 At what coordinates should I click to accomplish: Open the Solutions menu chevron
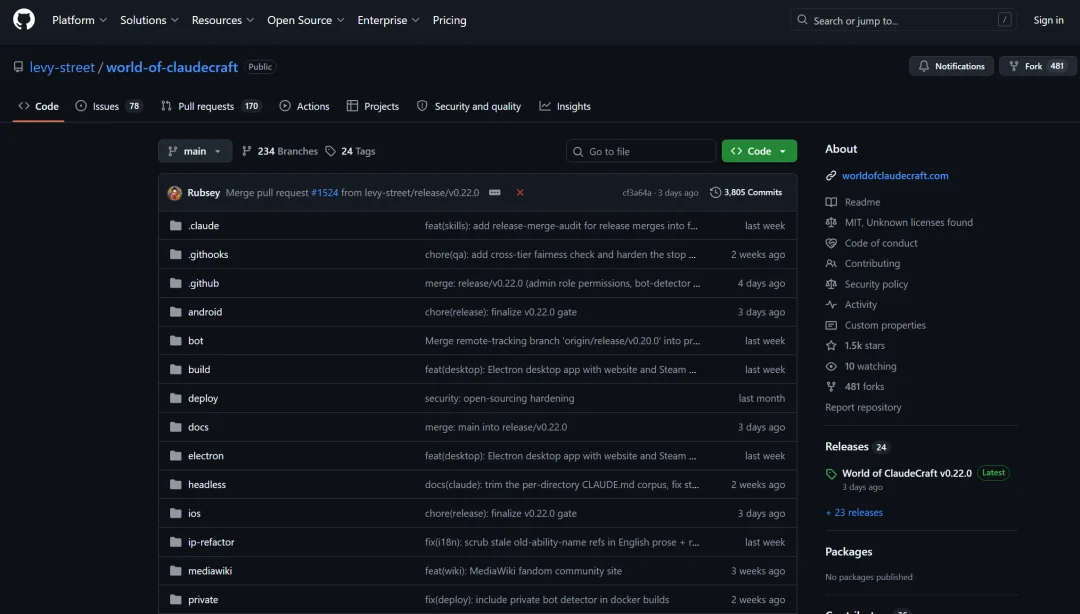pyautogui.click(x=175, y=20)
